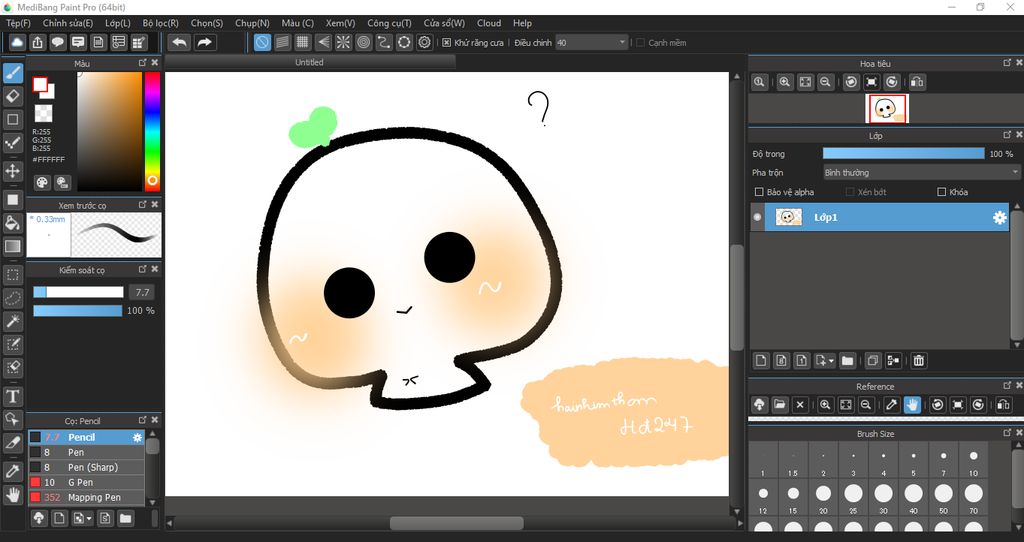
Task: Expand the Điều chỉnh value dropdown
Action: (622, 43)
